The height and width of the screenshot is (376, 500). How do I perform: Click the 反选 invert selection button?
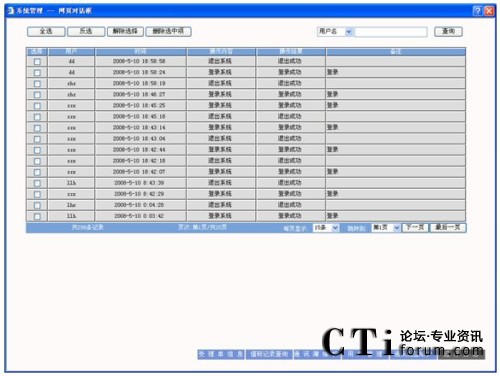pos(86,31)
